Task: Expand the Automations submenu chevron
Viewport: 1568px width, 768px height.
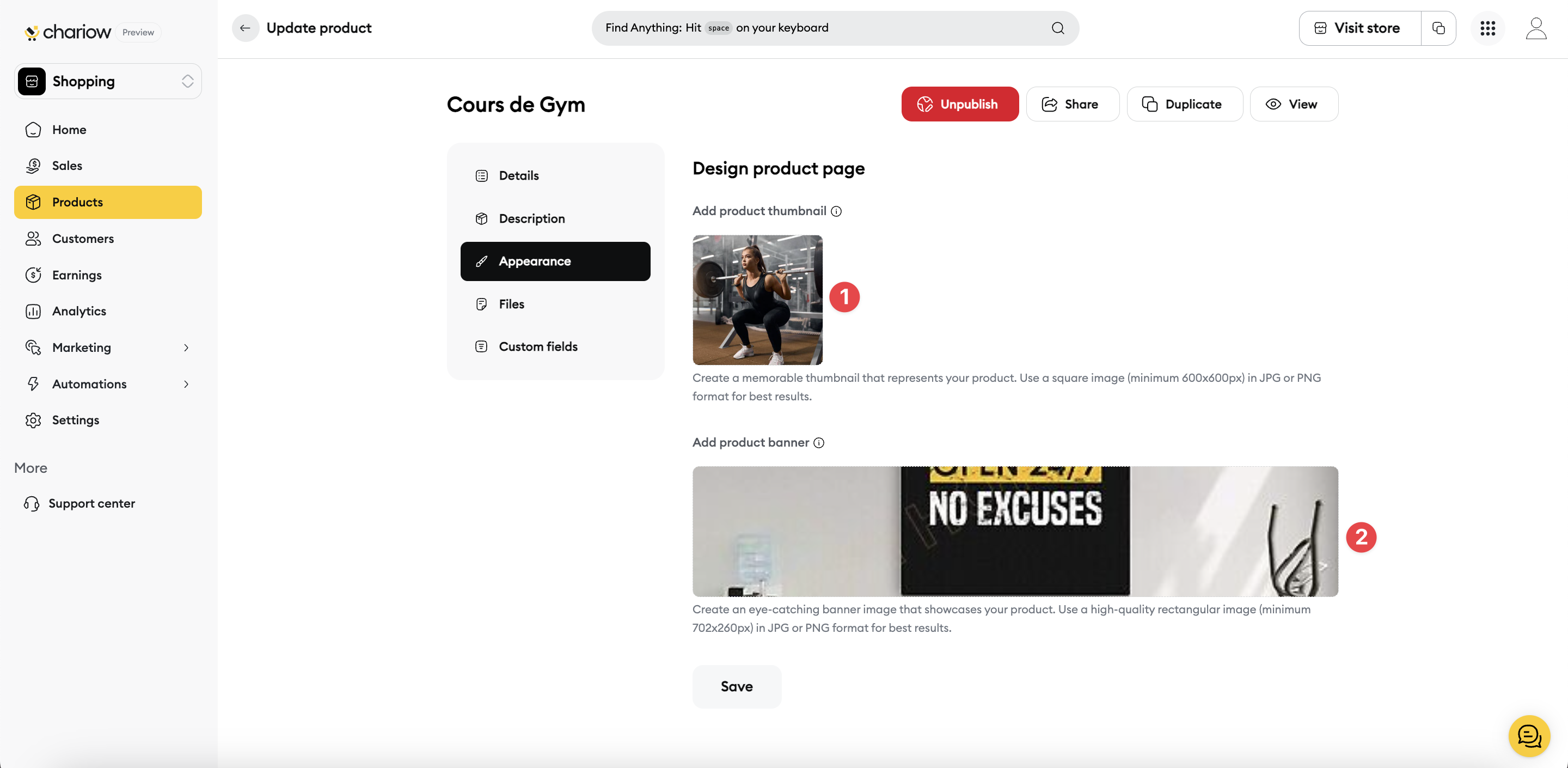Action: [x=186, y=385]
